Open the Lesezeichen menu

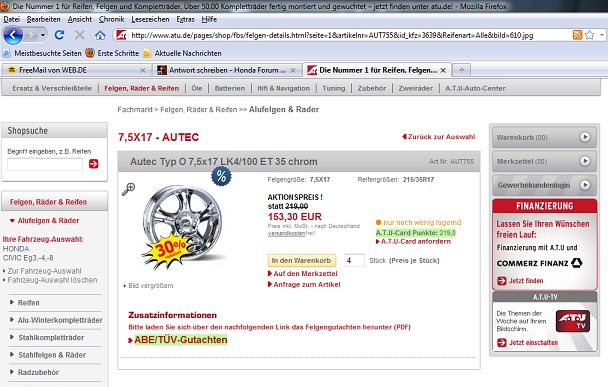click(x=150, y=19)
